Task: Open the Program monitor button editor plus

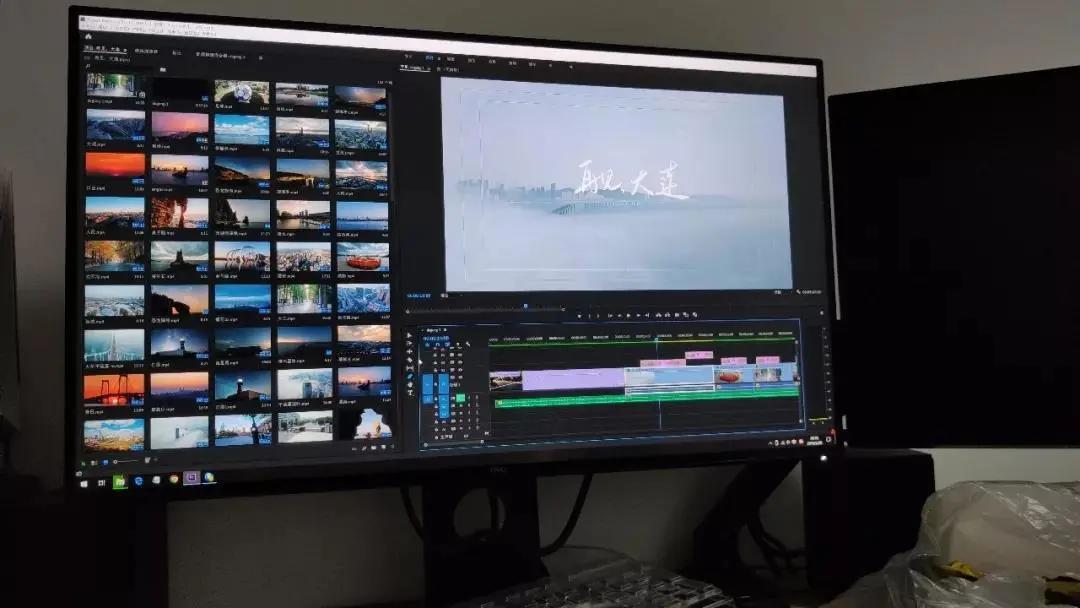Action: 821,313
